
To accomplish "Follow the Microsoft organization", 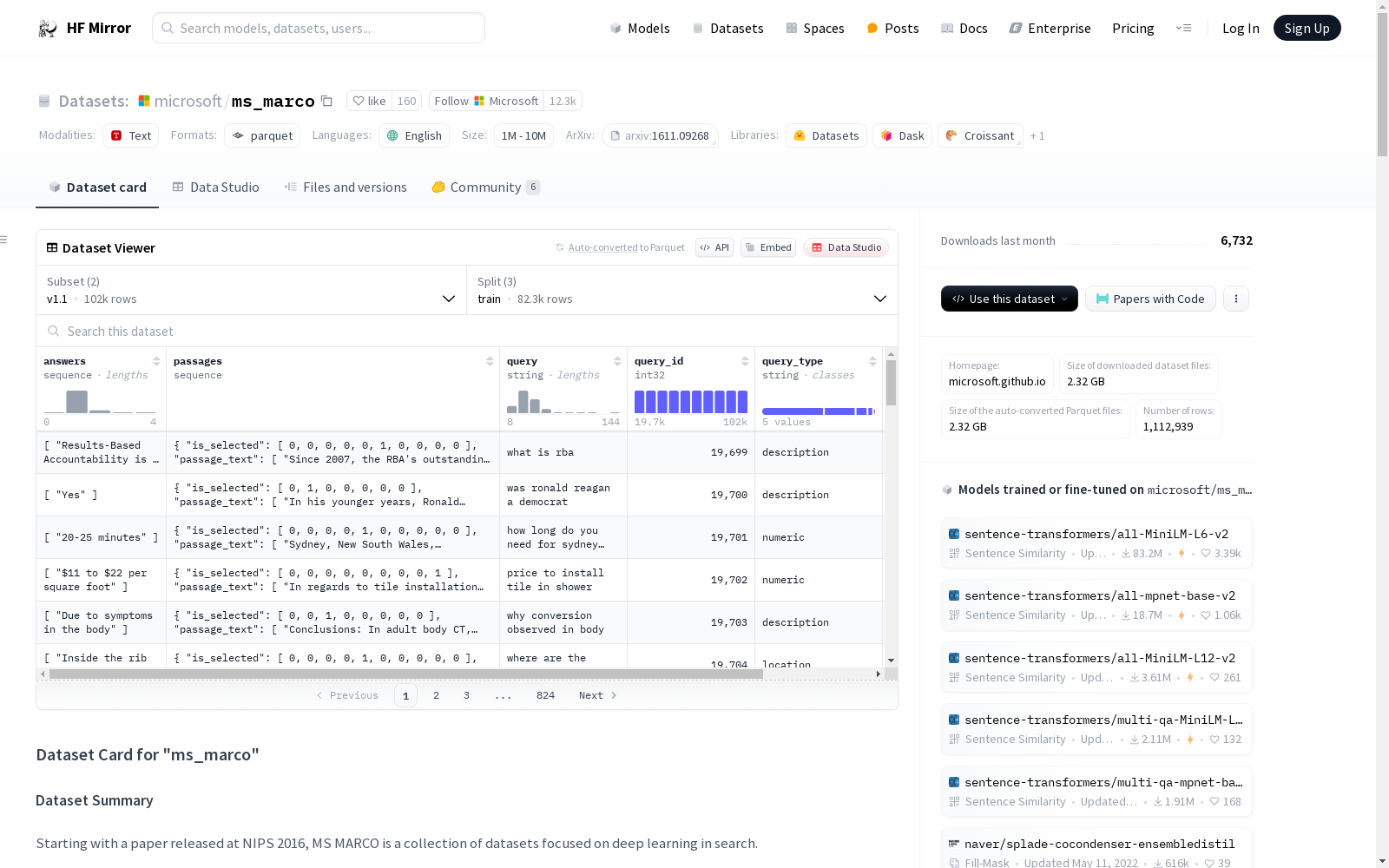I will [x=486, y=101].
